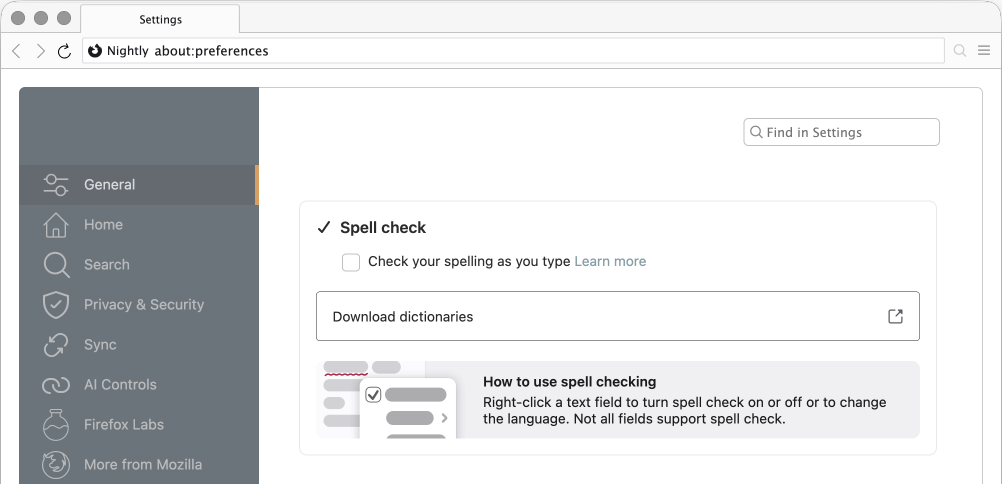Reload the page with the refresh icon
This screenshot has width=1002, height=484.
(64, 51)
